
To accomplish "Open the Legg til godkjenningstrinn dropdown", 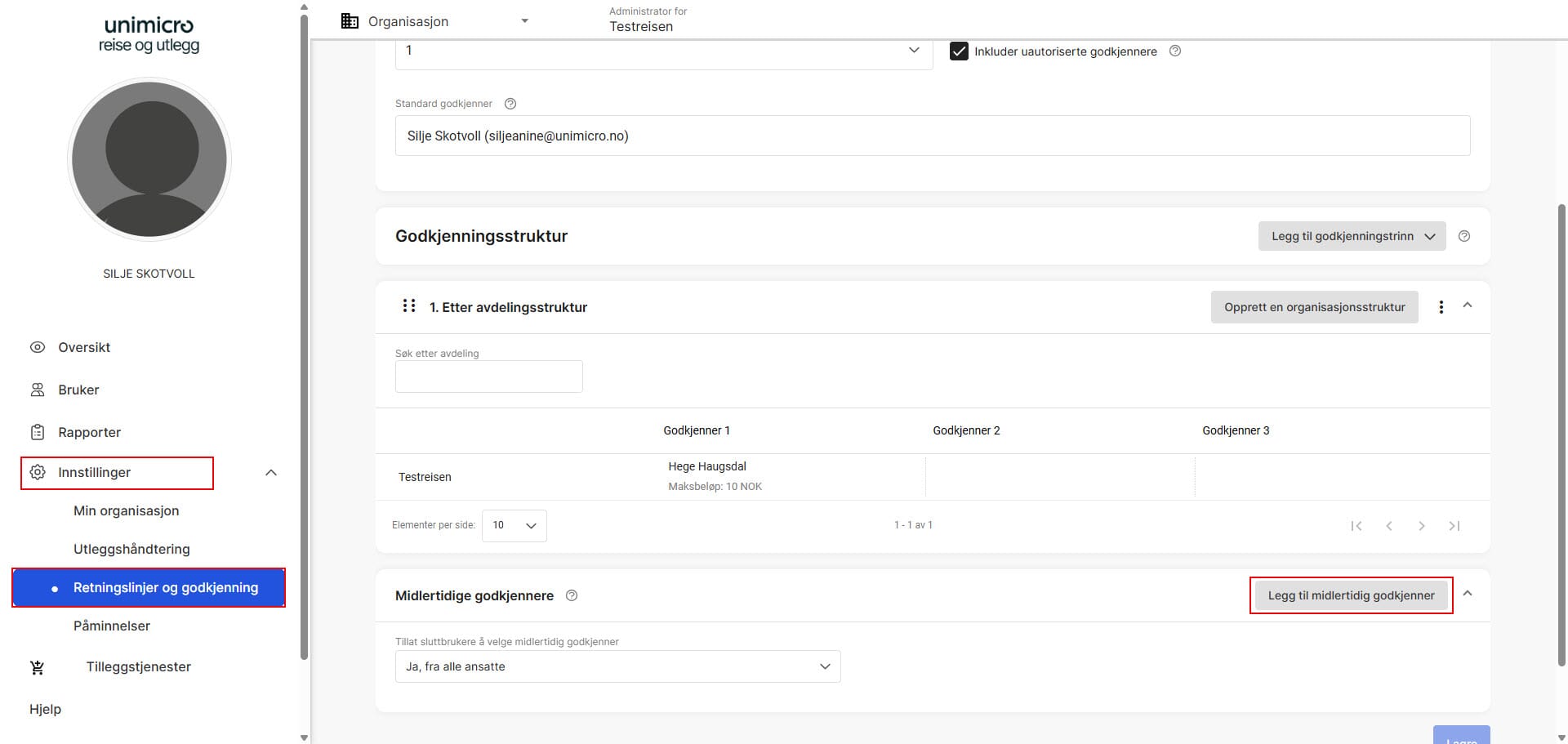I will (x=1352, y=236).
